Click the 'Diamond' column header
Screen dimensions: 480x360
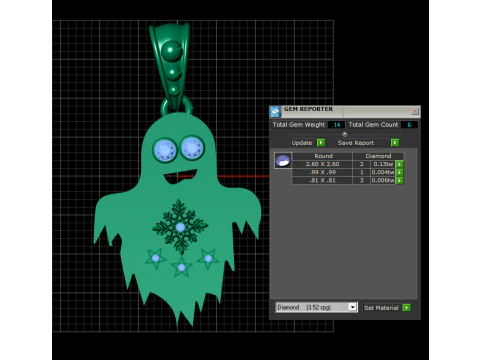(x=378, y=156)
